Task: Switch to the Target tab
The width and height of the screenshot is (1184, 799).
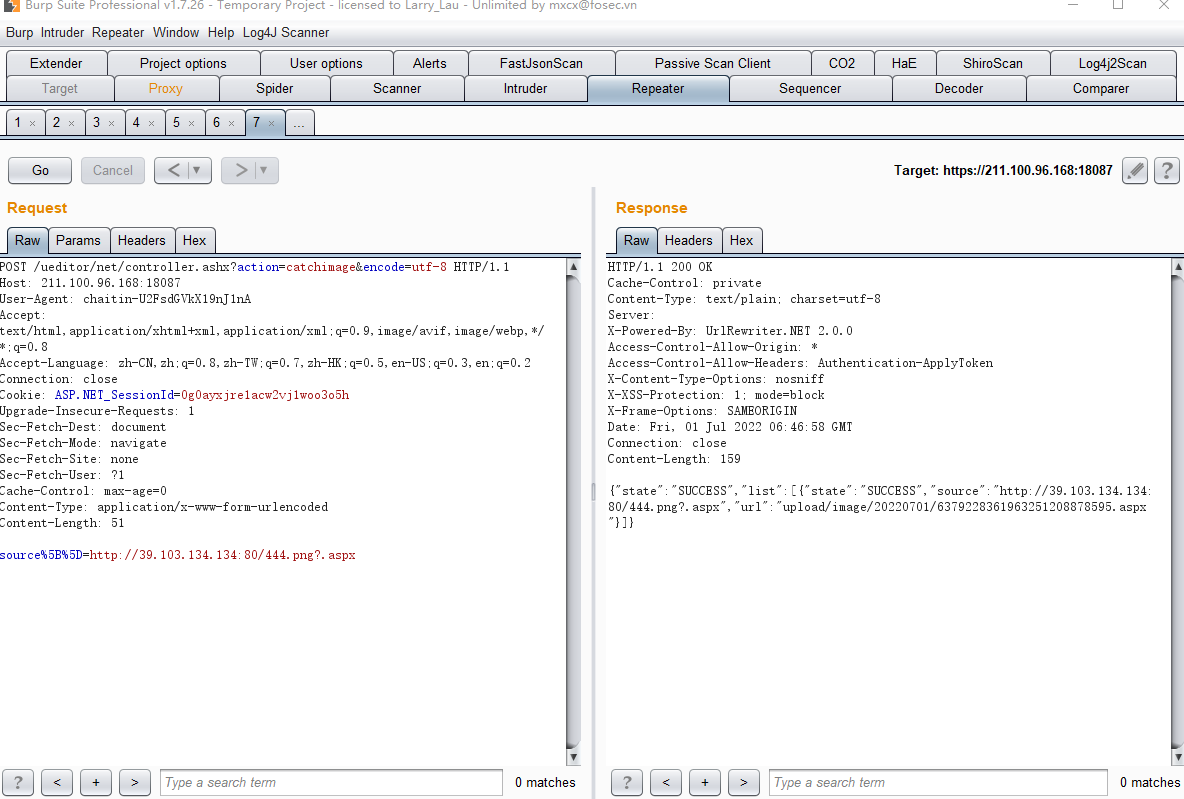Action: [x=60, y=88]
